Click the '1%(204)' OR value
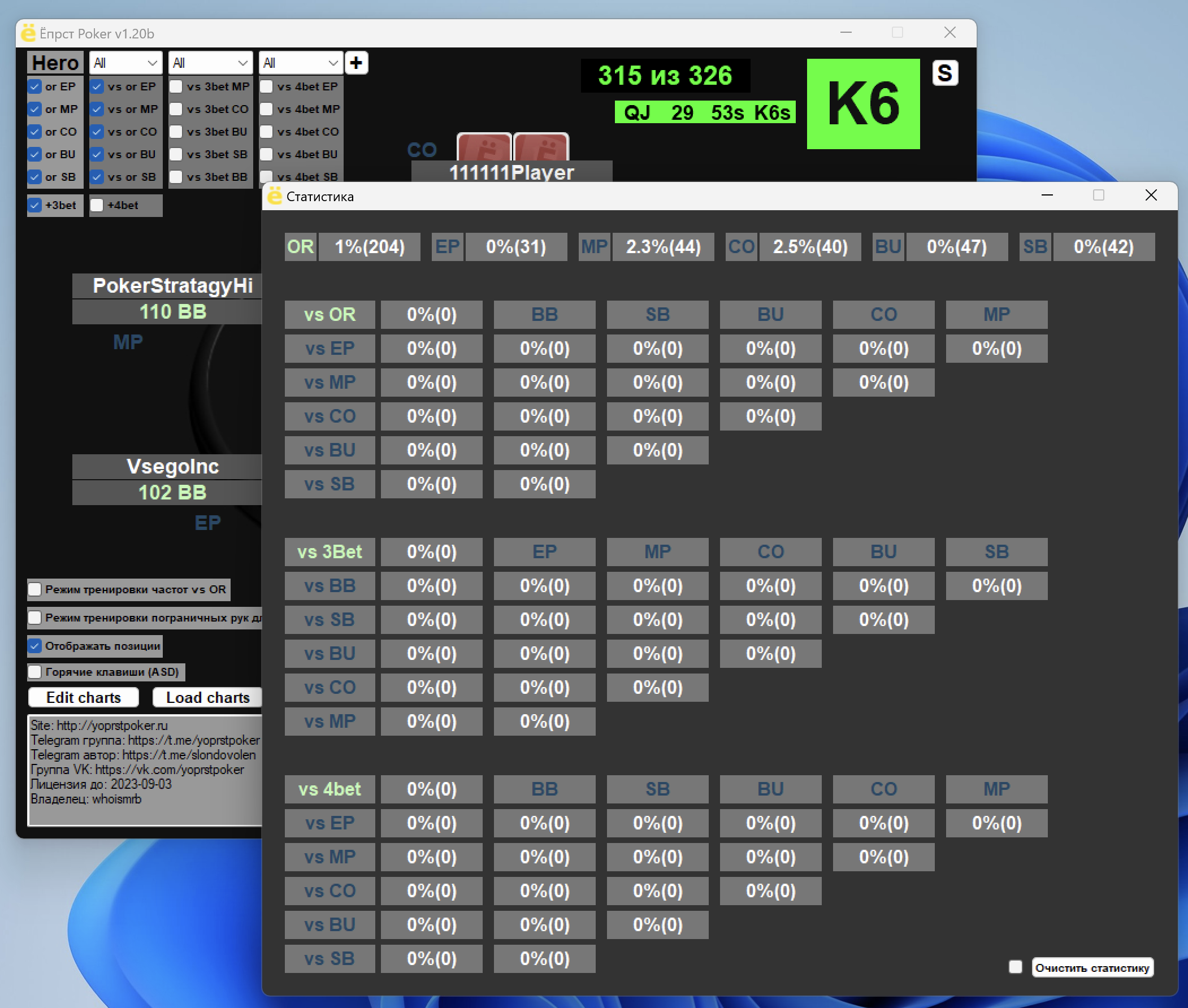The width and height of the screenshot is (1188, 1008). (x=369, y=247)
